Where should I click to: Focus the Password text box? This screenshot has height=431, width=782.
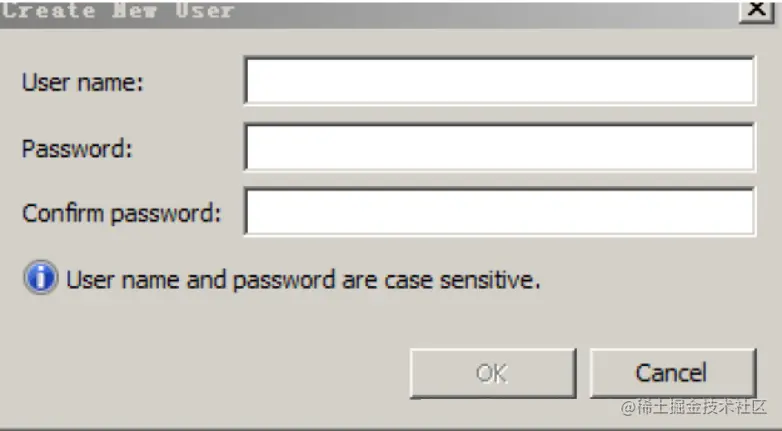click(x=500, y=148)
